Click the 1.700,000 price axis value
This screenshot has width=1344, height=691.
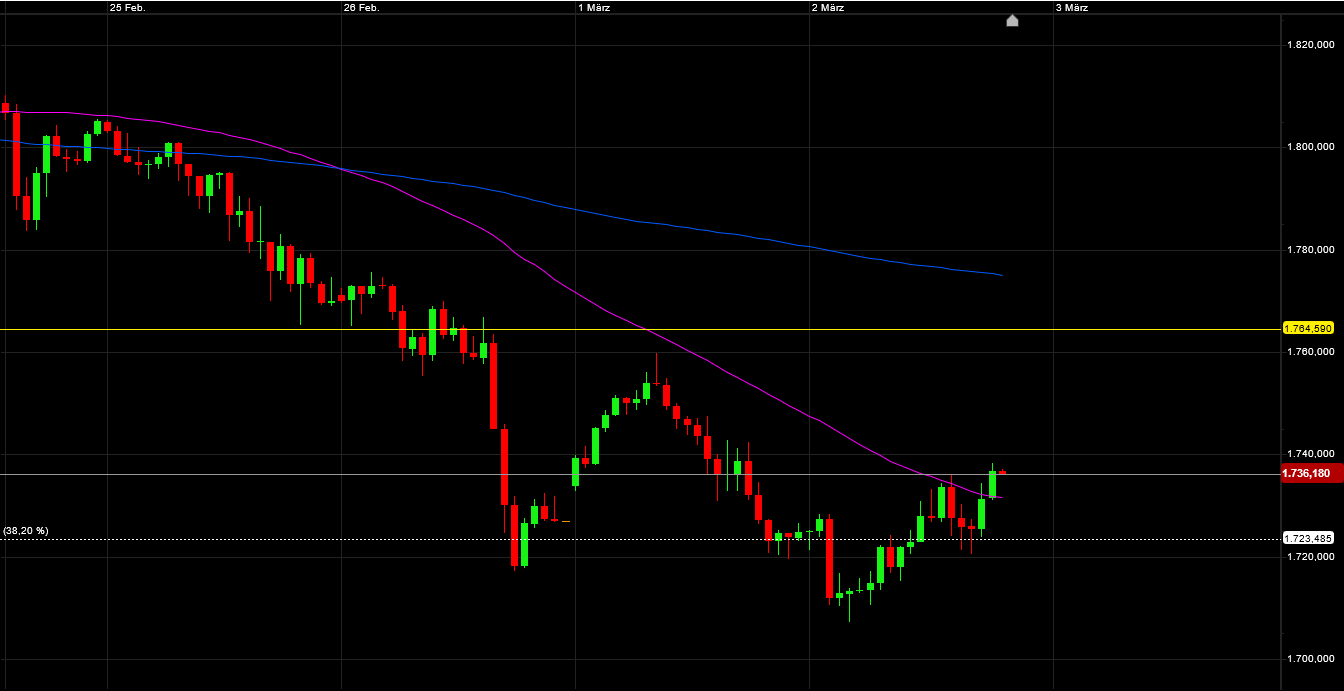point(1311,659)
